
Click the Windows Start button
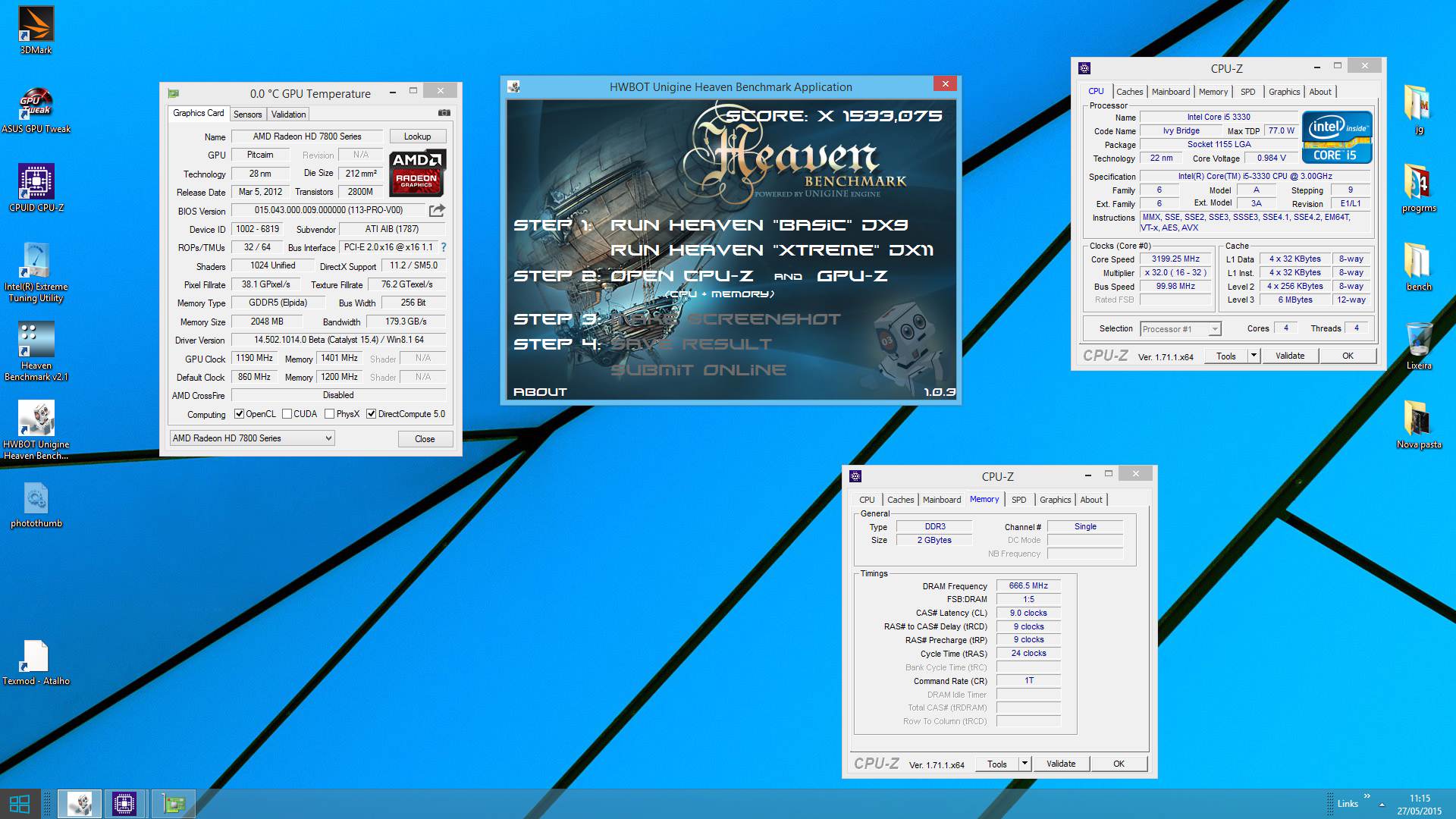(x=20, y=804)
